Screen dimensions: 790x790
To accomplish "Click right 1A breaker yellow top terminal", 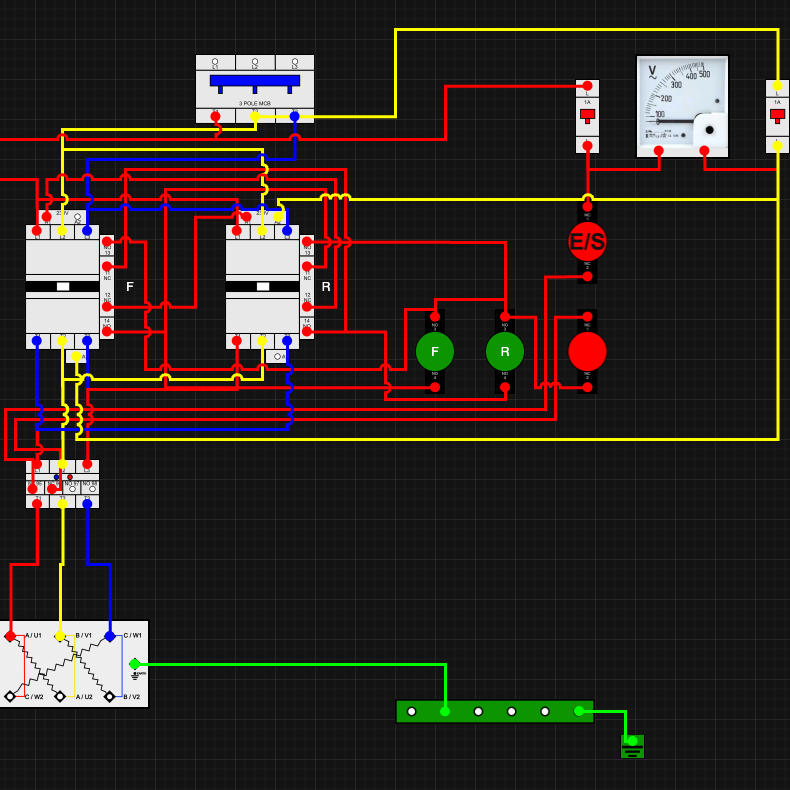I will 777,86.
